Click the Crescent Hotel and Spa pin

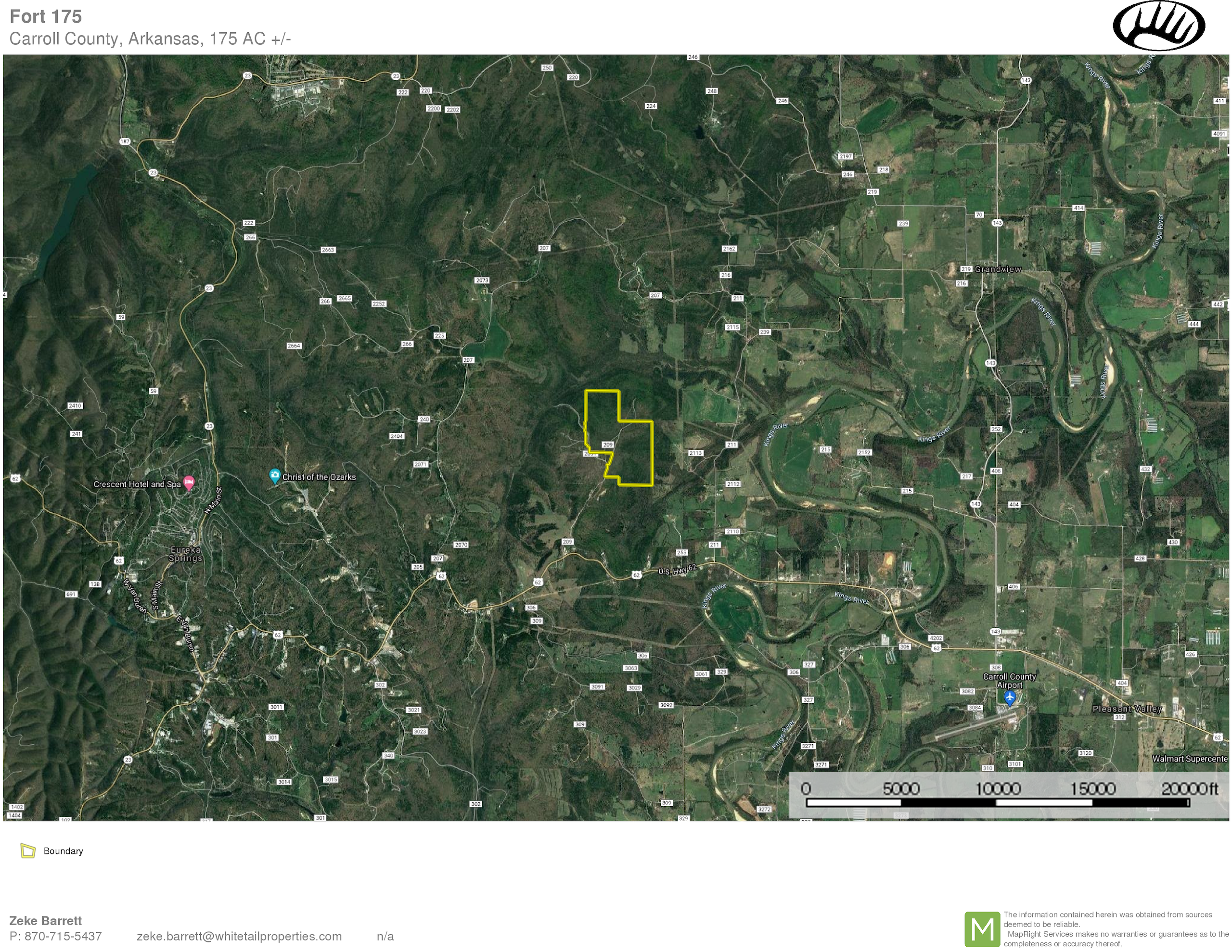click(x=189, y=483)
